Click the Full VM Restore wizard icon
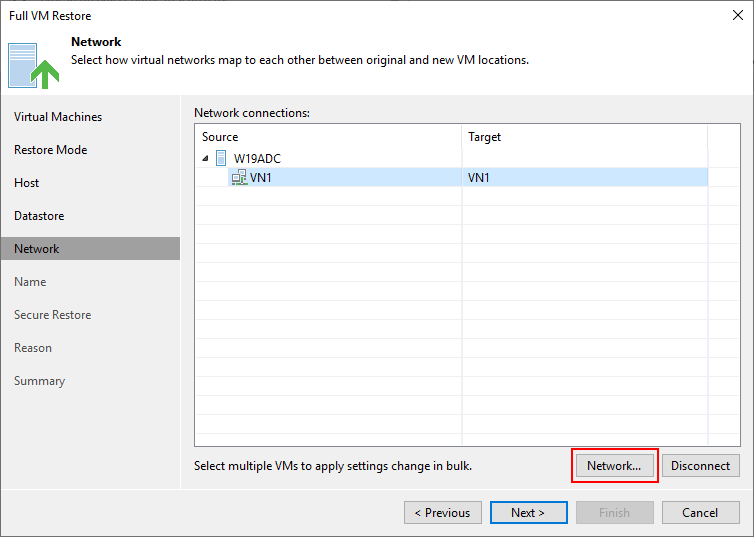 click(33, 66)
